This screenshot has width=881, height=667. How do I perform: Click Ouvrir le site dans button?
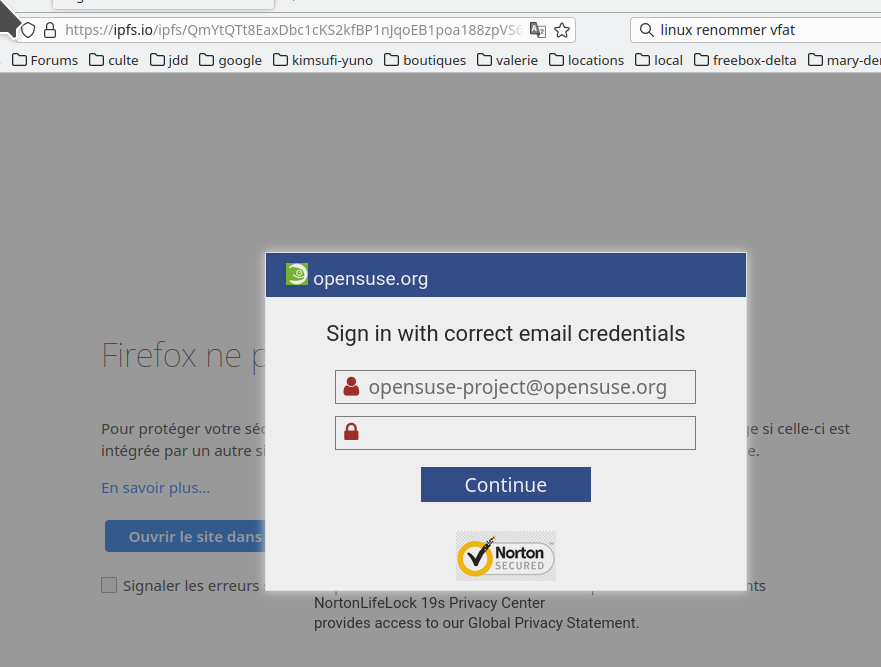pyautogui.click(x=185, y=536)
